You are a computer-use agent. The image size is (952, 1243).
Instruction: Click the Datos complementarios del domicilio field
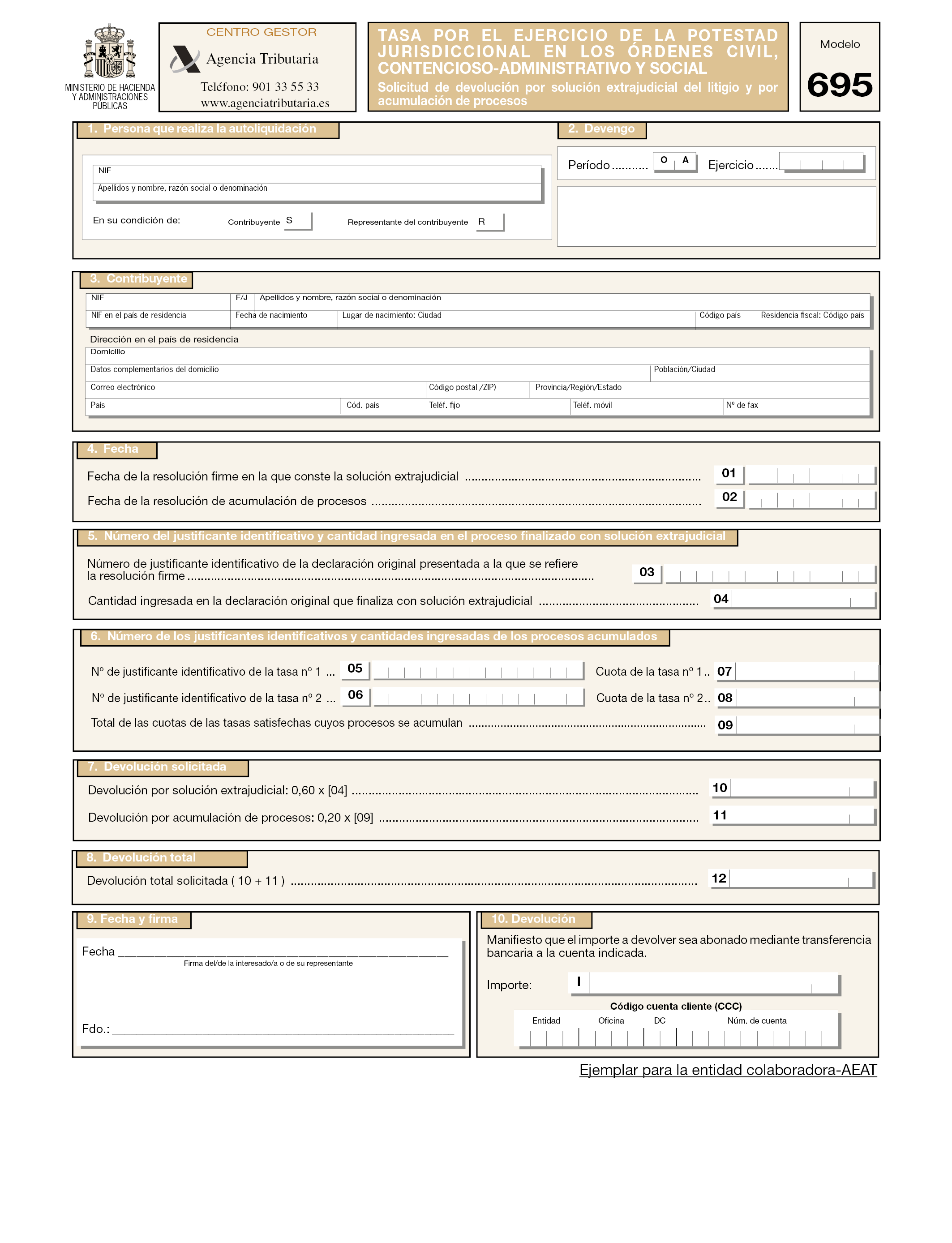point(368,373)
